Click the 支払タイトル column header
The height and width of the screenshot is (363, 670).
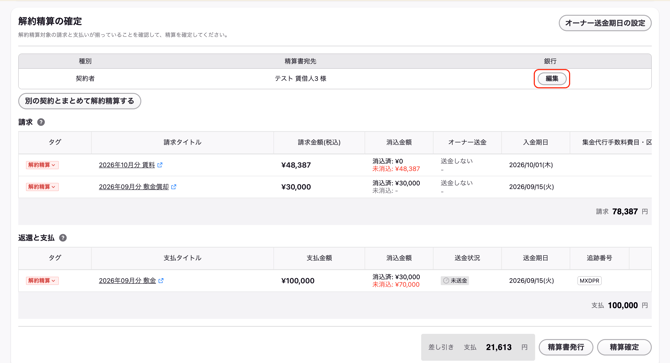click(x=182, y=258)
